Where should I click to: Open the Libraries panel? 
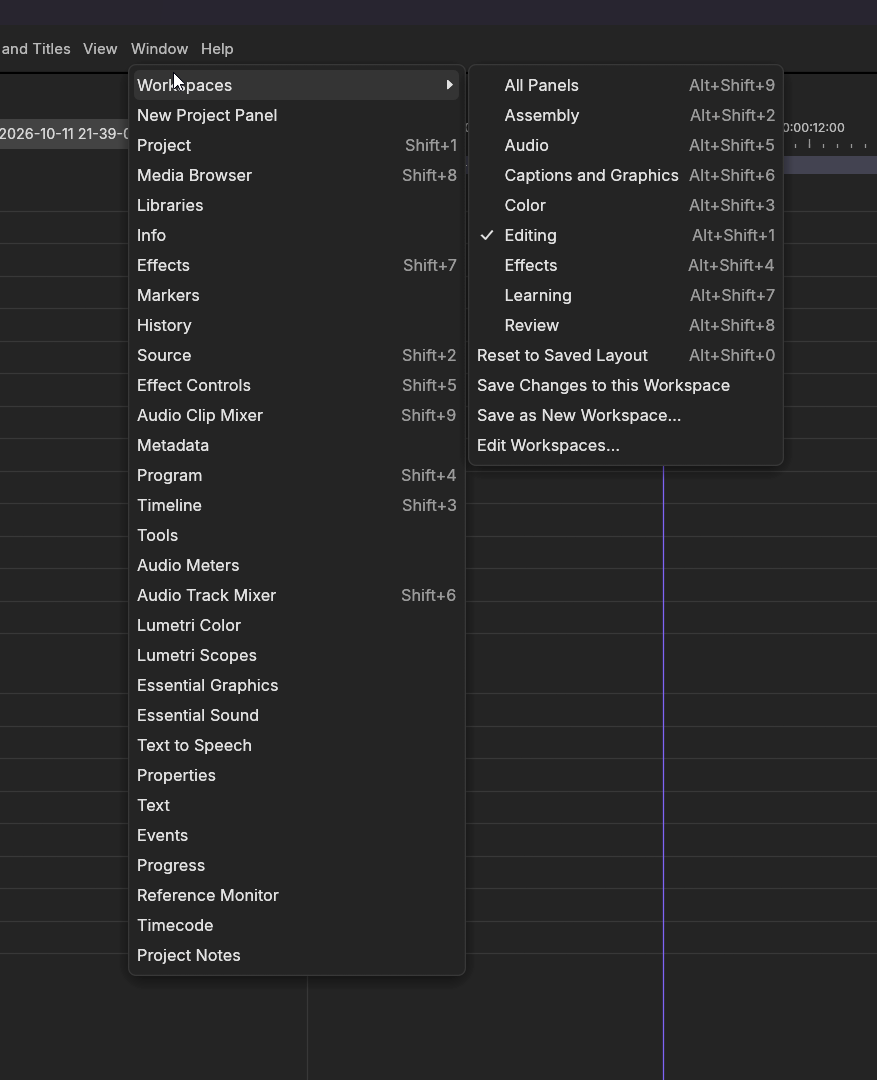click(296, 205)
